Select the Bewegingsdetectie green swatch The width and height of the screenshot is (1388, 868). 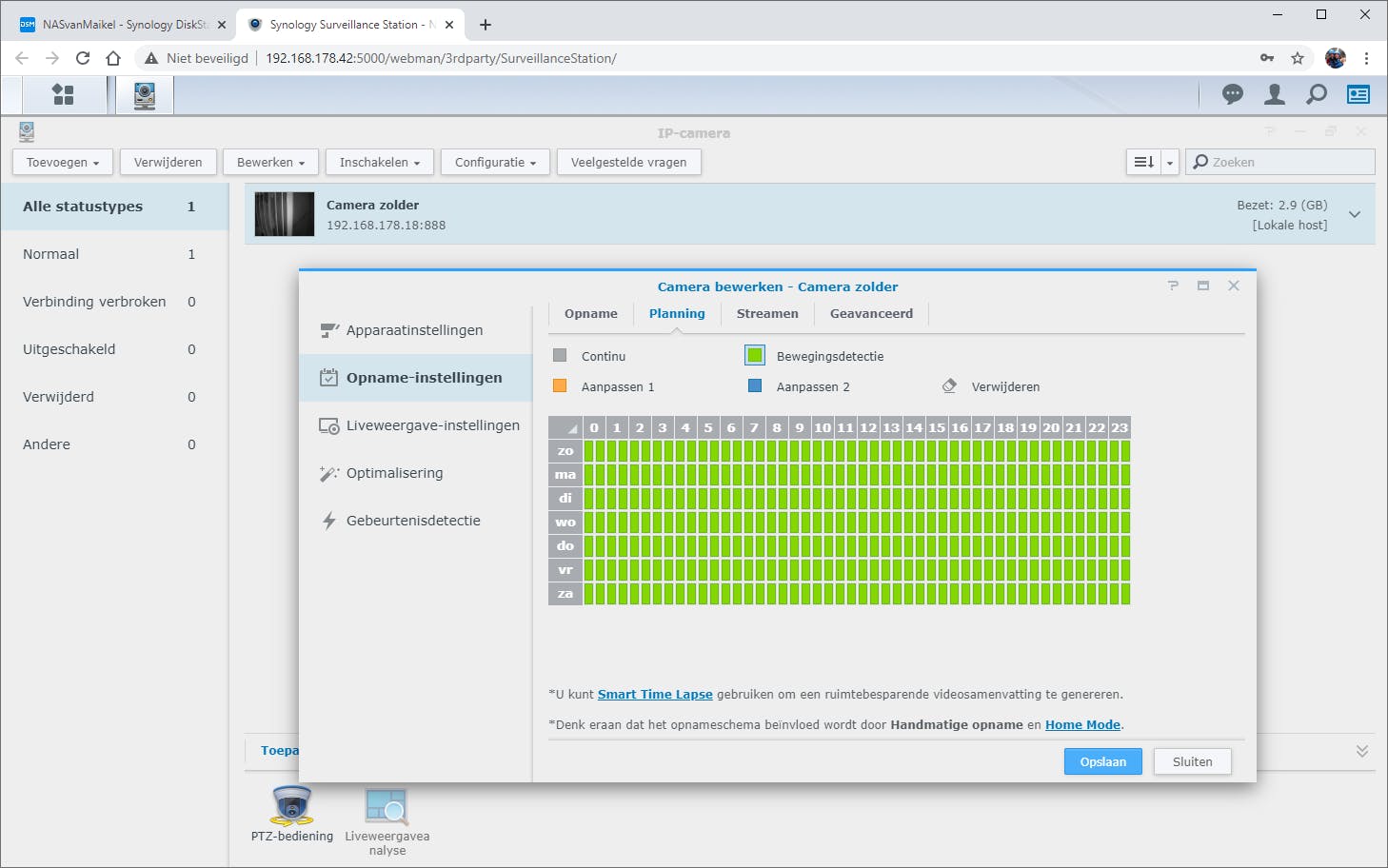pos(755,356)
